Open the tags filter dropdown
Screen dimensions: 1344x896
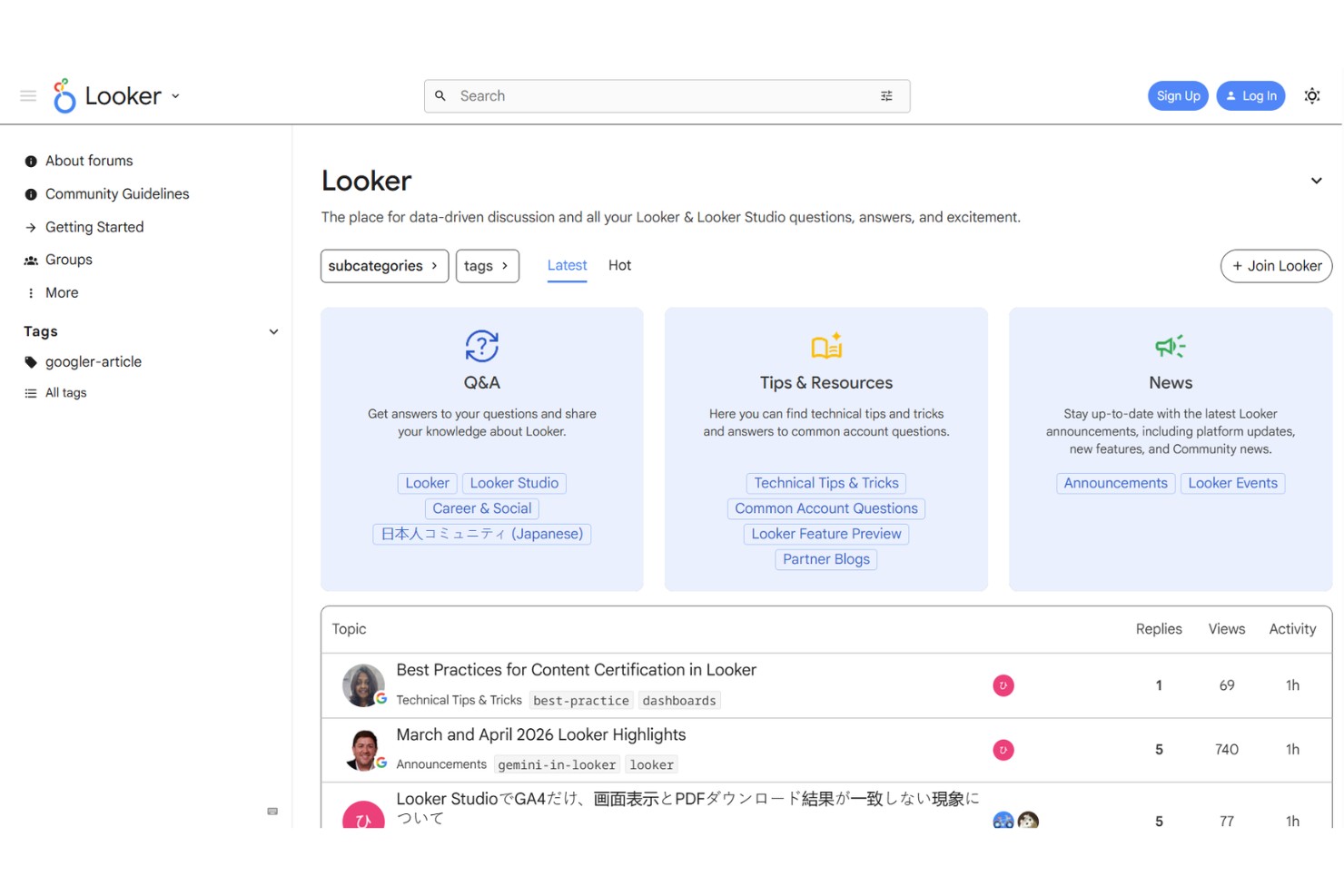click(x=487, y=266)
